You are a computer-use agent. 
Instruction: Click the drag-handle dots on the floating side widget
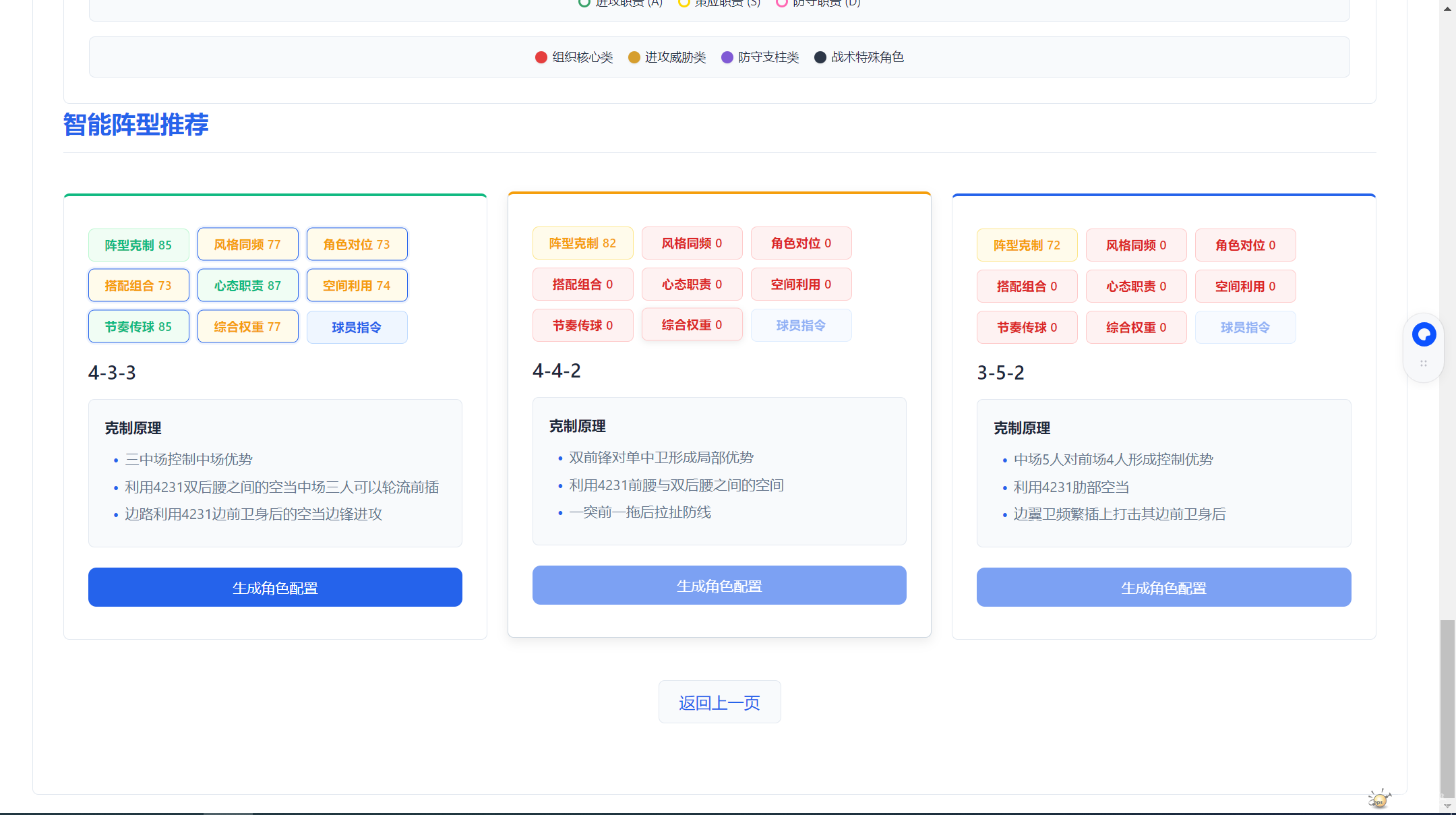1424,363
